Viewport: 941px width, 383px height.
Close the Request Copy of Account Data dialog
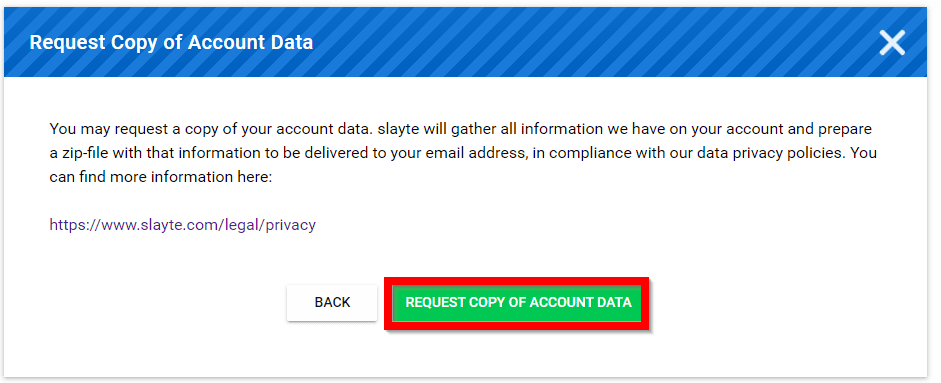892,43
